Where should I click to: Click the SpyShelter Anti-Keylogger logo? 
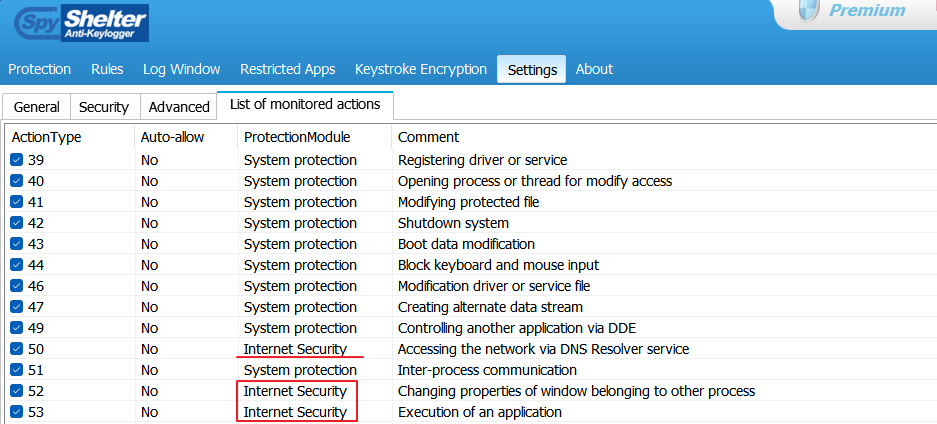82,21
